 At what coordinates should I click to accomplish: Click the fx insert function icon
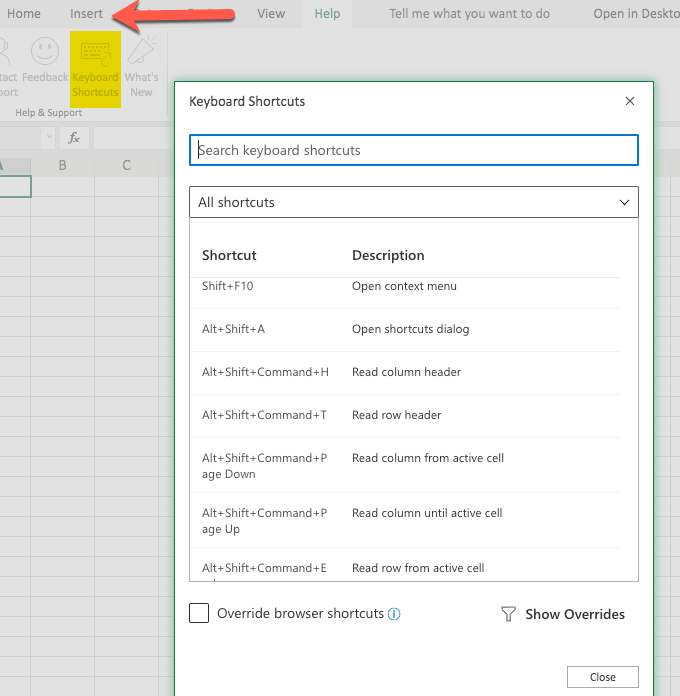(x=74, y=138)
